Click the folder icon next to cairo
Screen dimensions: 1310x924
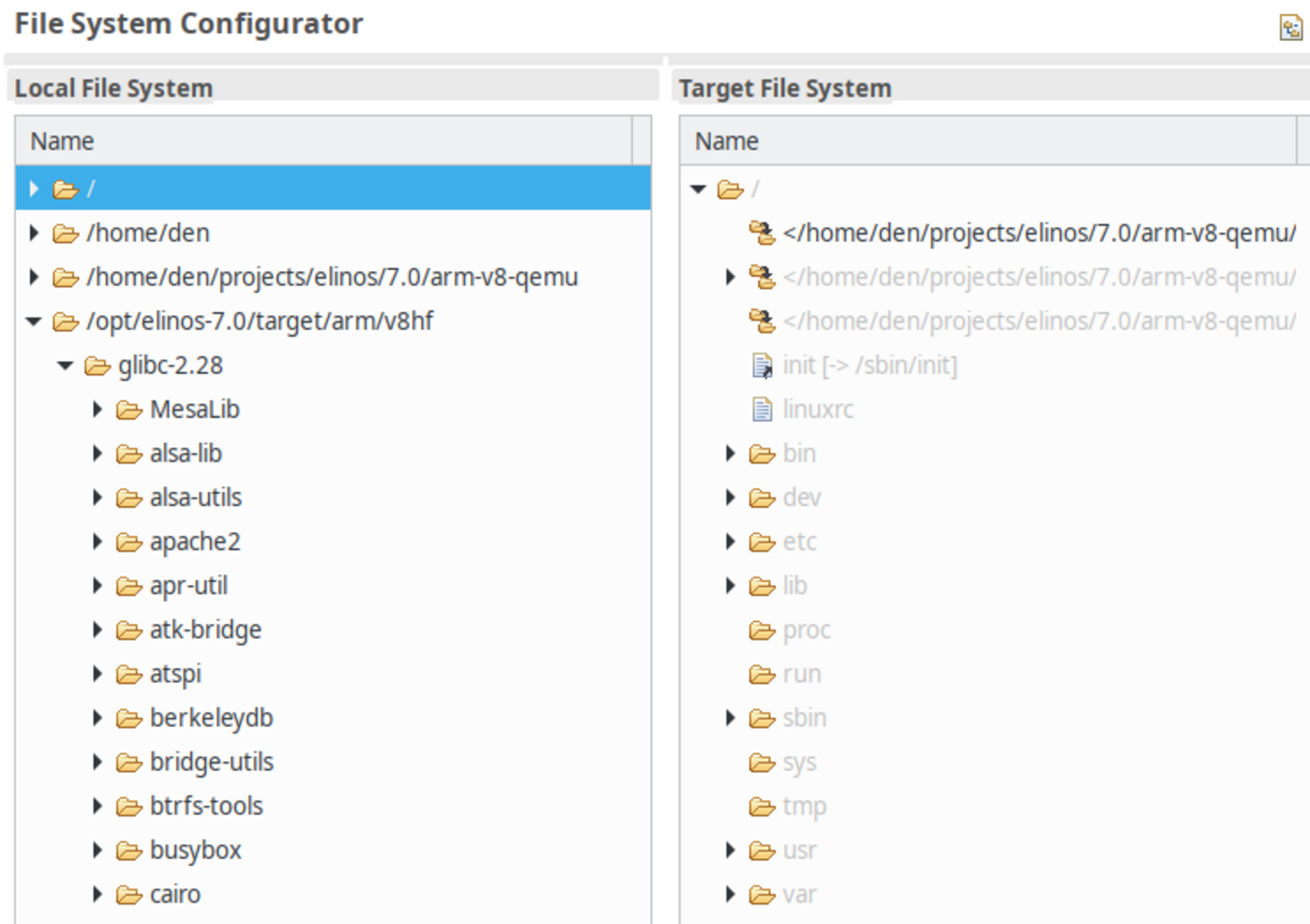[x=128, y=893]
